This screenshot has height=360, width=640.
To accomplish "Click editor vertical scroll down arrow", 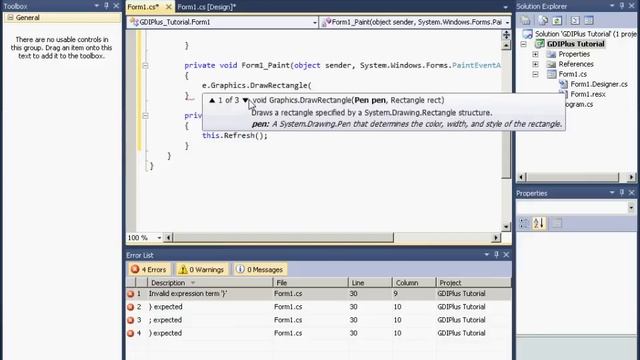I will point(506,227).
